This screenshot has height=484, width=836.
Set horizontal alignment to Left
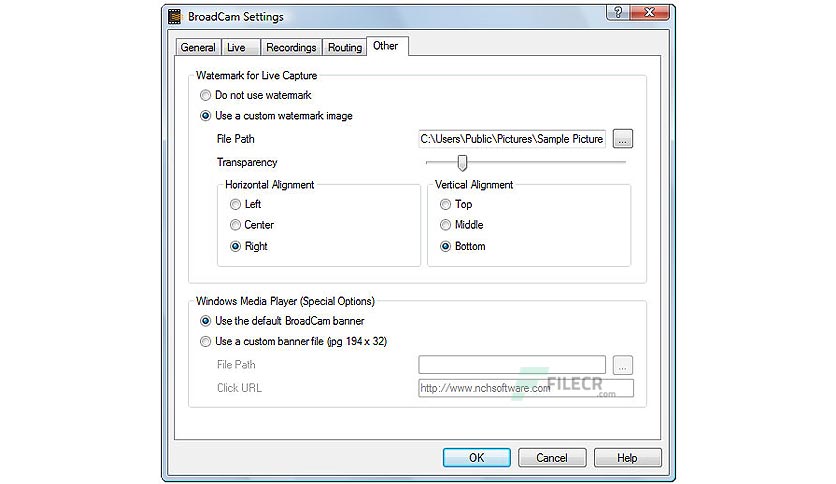[245, 204]
